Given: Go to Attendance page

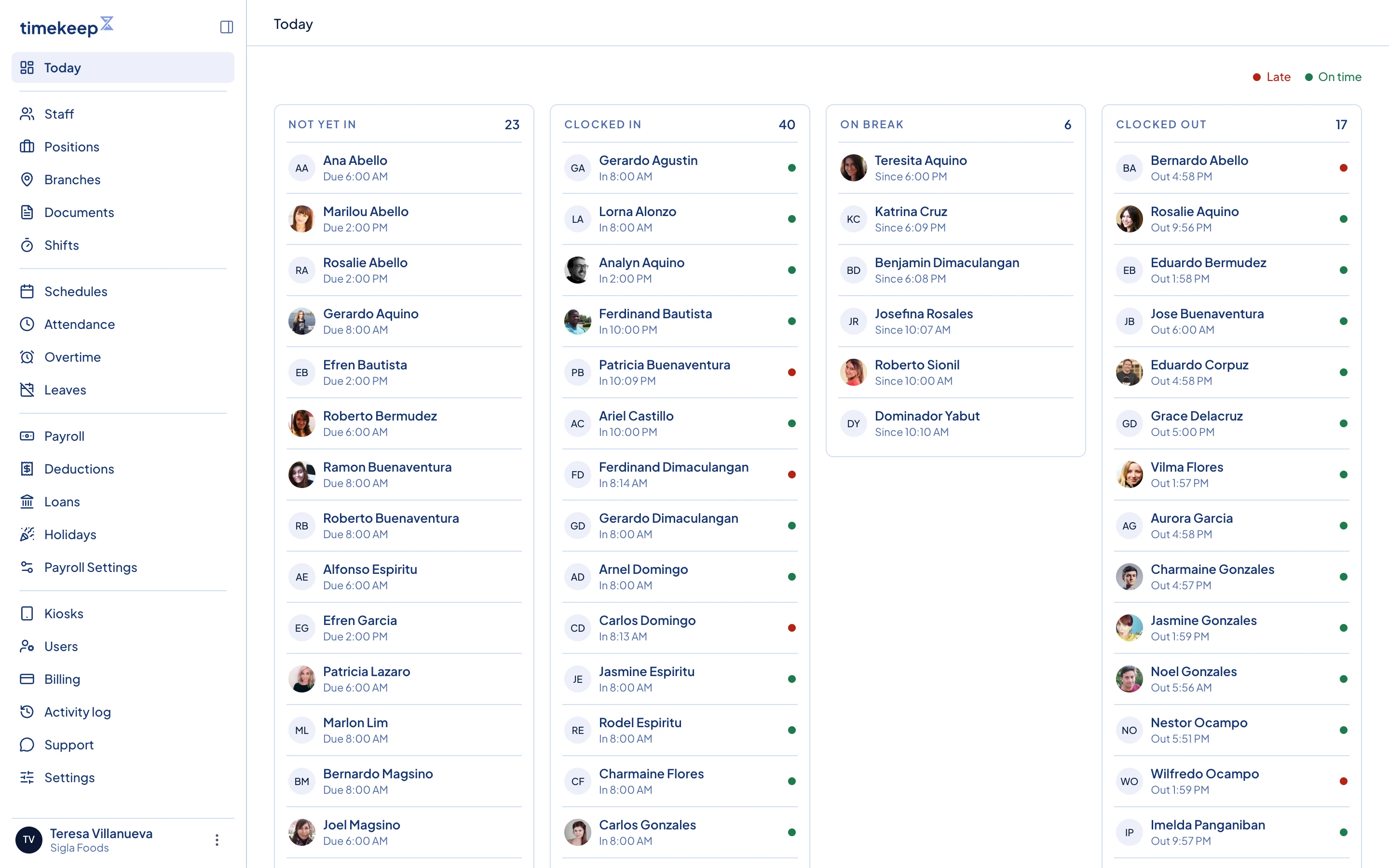Looking at the screenshot, I should [x=123, y=324].
